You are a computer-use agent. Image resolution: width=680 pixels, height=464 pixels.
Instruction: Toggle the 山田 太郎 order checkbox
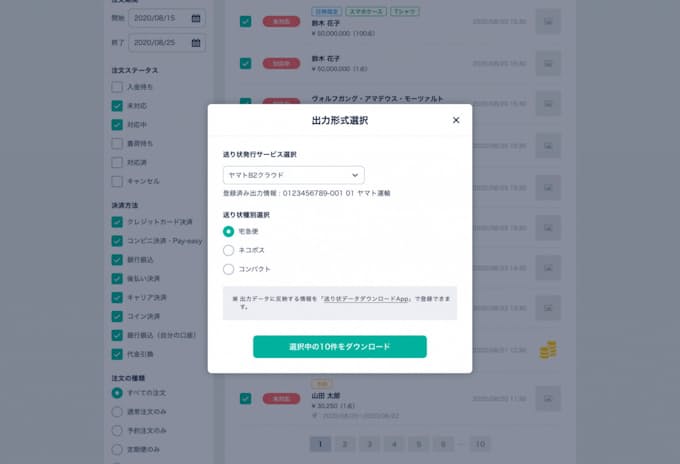[246, 398]
